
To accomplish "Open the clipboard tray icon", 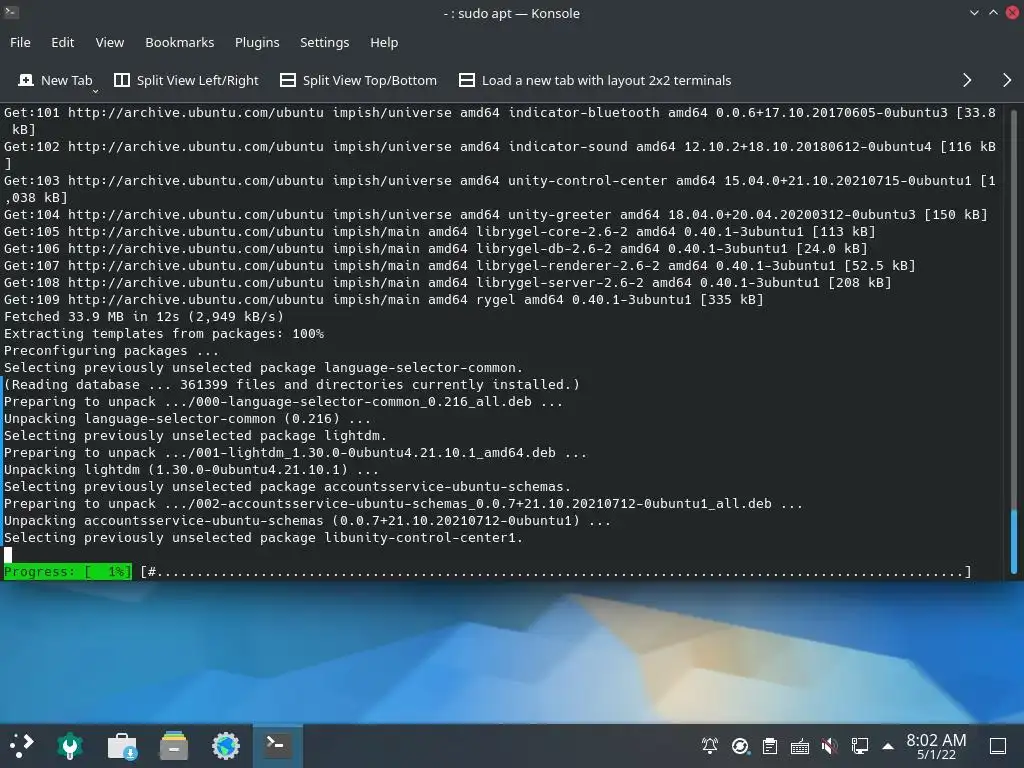I will click(x=770, y=746).
